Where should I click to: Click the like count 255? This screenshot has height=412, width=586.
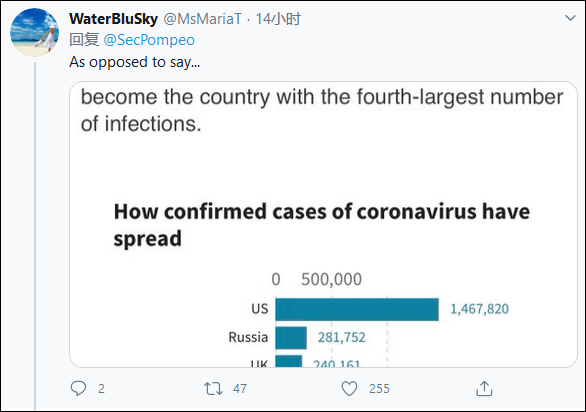[x=379, y=389]
